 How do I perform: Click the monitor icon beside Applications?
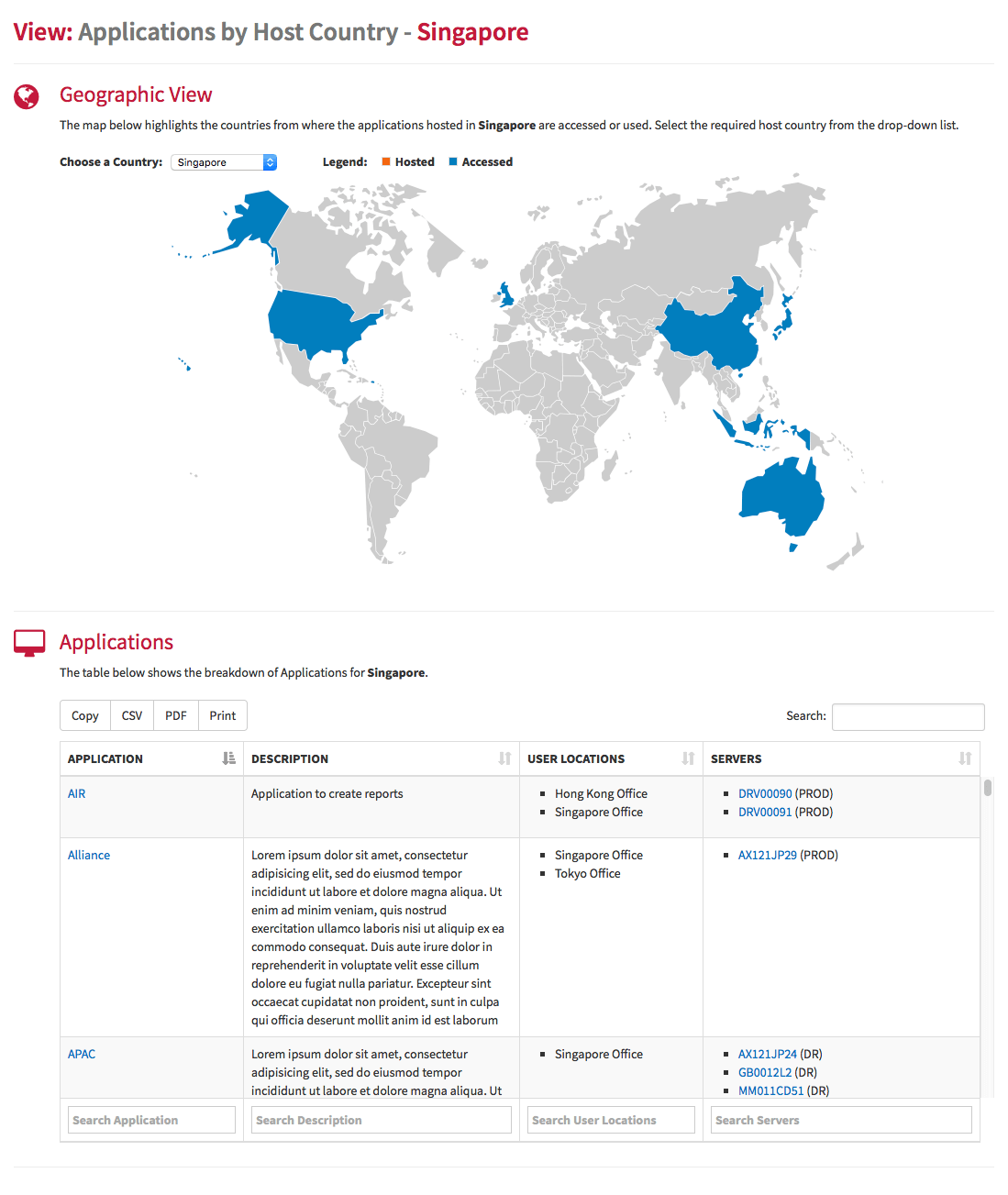[29, 643]
